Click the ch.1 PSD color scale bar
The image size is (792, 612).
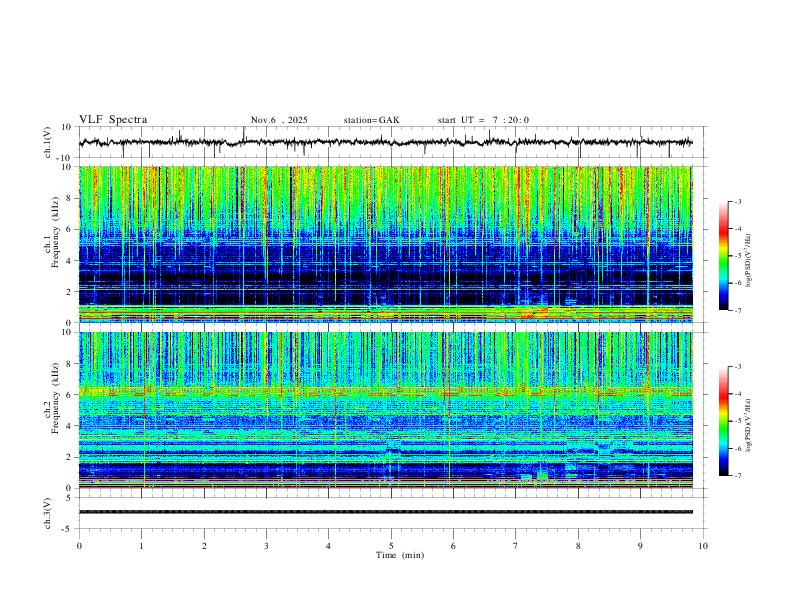pyautogui.click(x=723, y=256)
